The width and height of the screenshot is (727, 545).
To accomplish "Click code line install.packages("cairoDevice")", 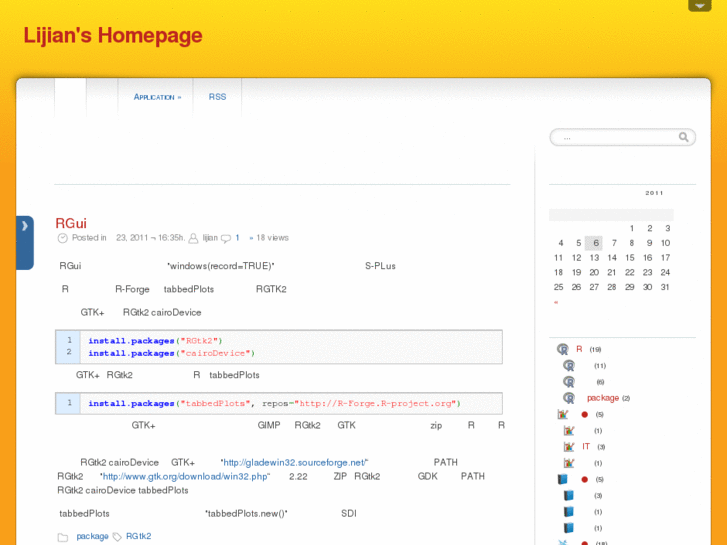I will (x=172, y=353).
